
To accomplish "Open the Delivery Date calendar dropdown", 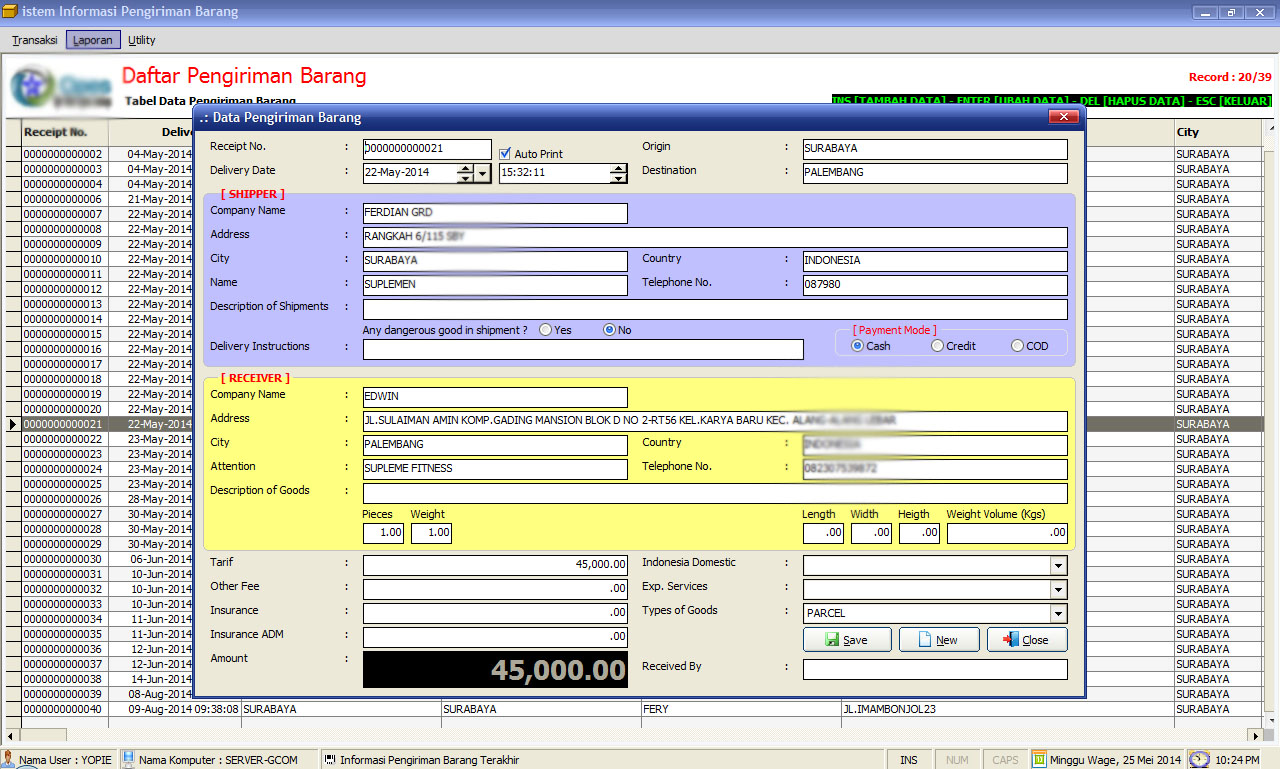I will (483, 173).
